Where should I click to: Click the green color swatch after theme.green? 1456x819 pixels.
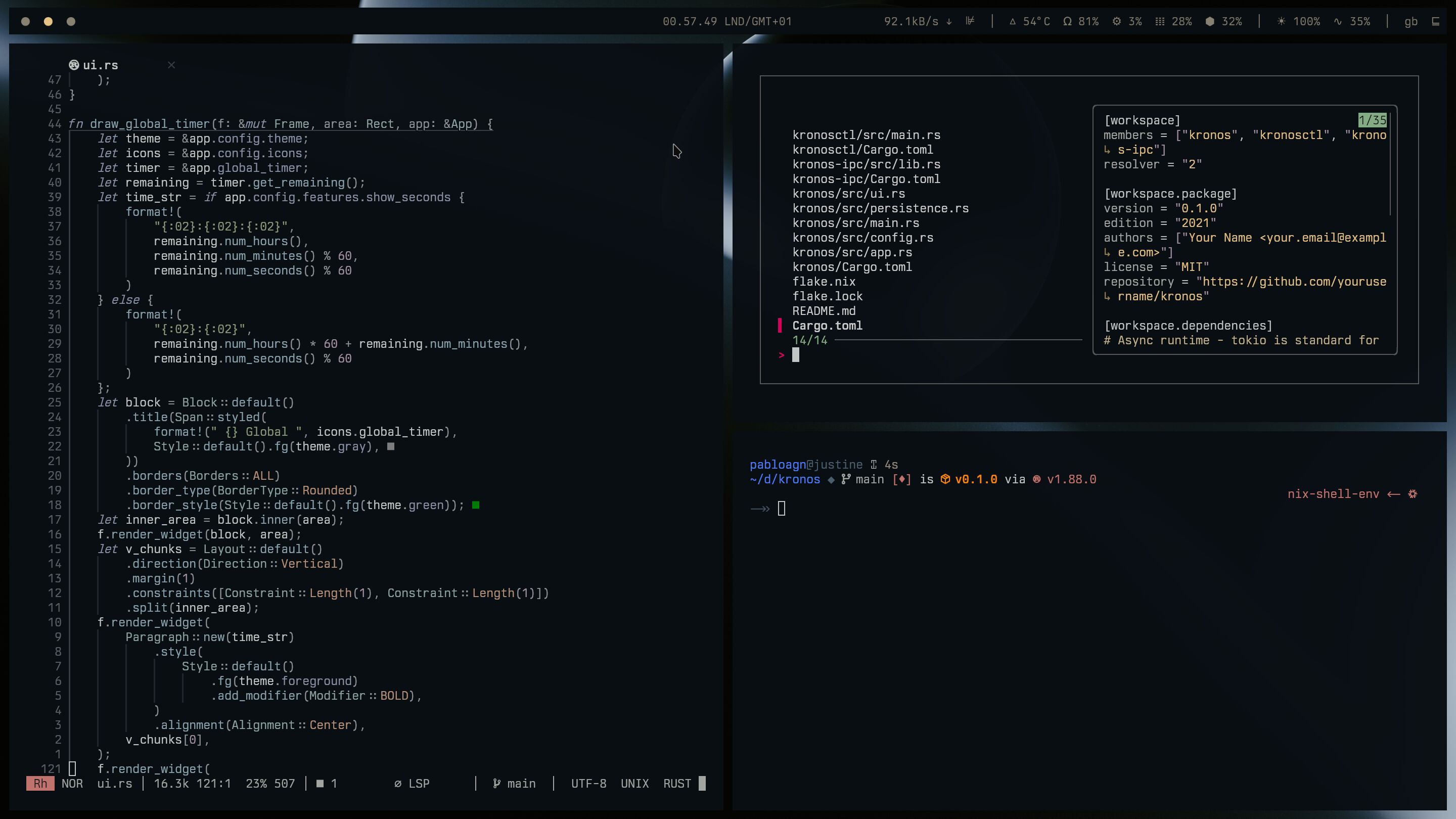click(476, 506)
